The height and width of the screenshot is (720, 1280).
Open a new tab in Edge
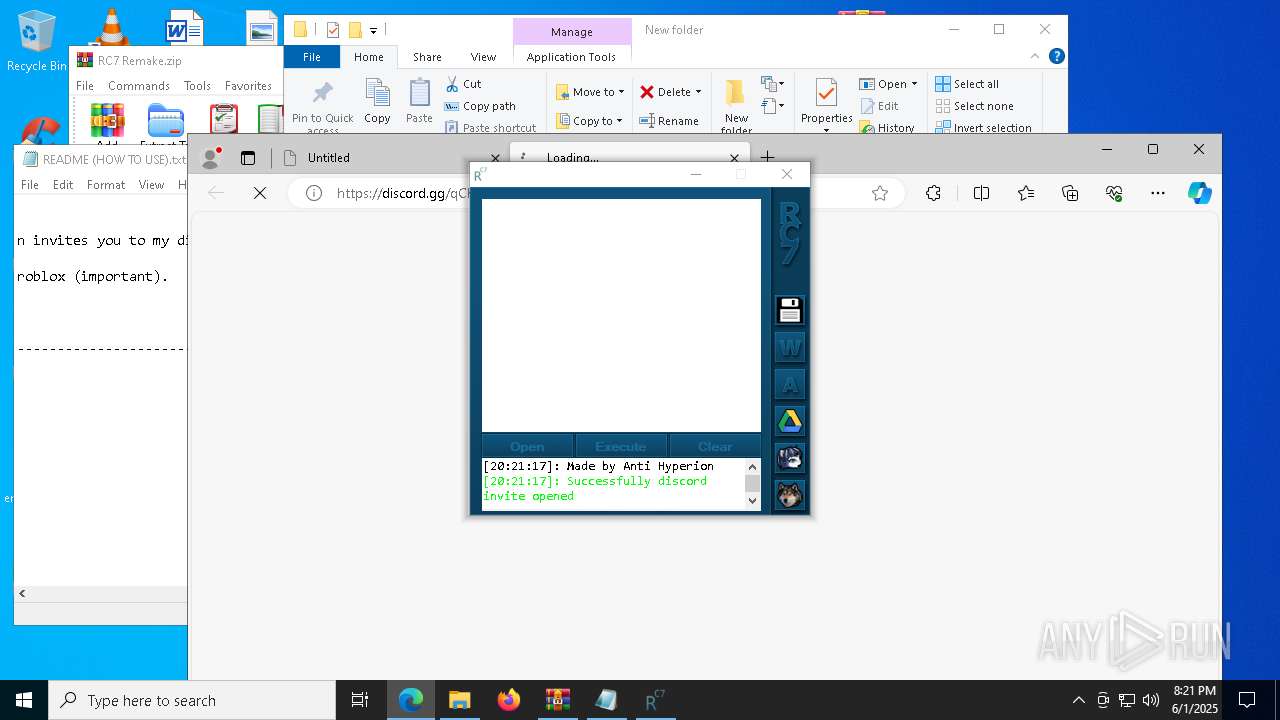[767, 157]
